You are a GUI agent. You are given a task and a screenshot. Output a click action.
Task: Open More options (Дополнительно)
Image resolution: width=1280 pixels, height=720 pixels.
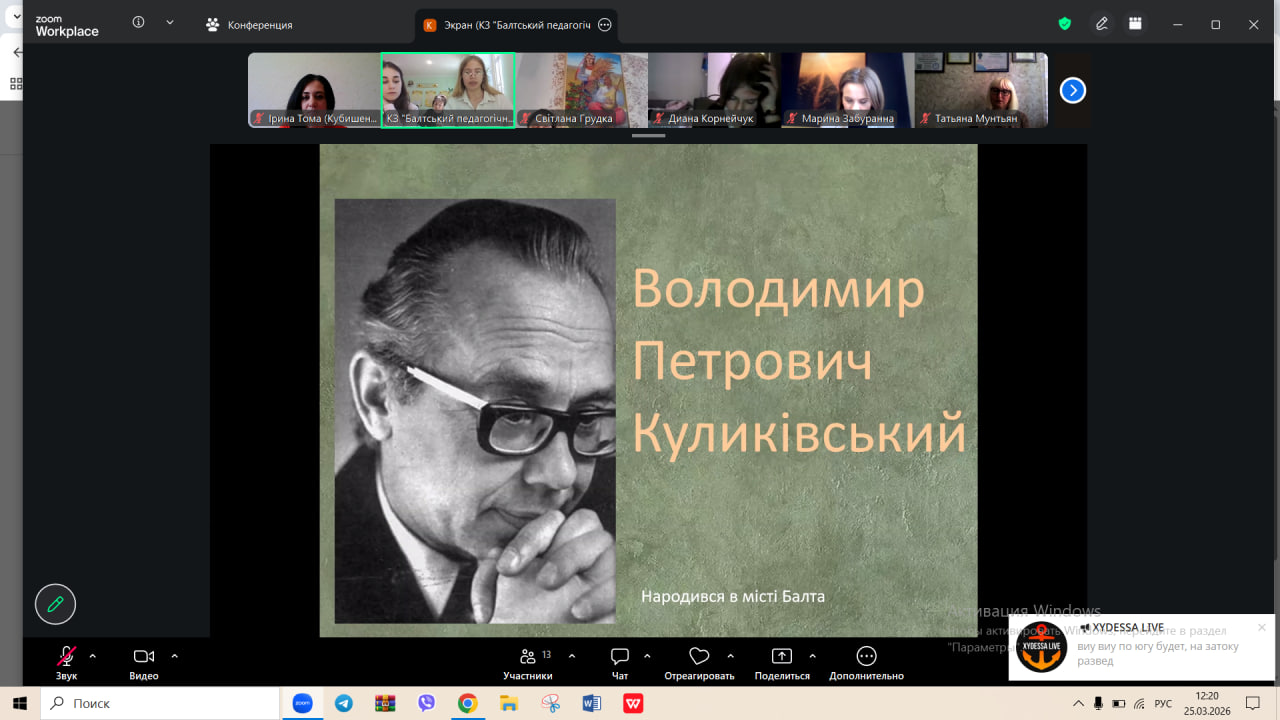[x=866, y=657]
